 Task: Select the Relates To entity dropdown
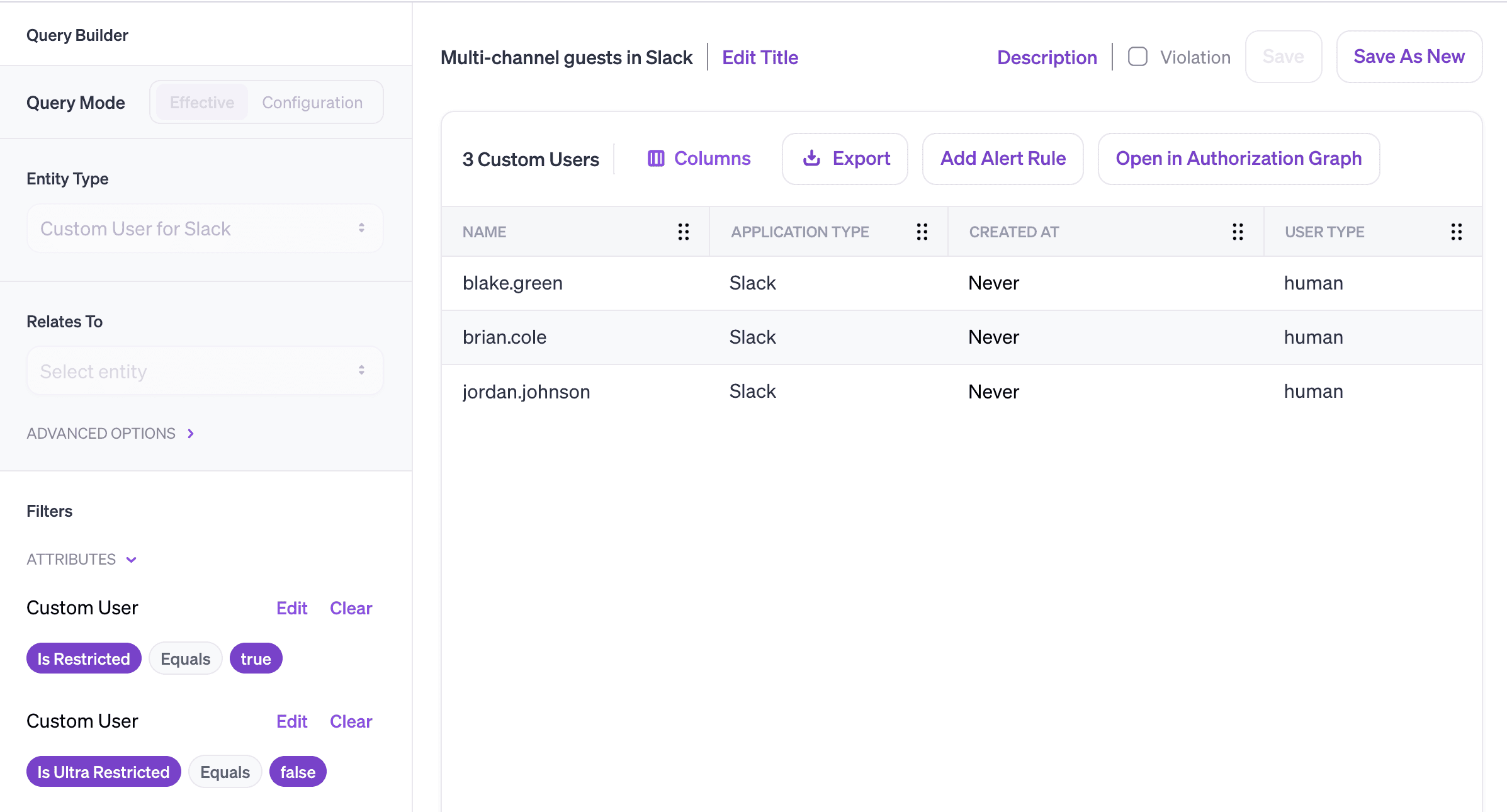click(x=203, y=372)
